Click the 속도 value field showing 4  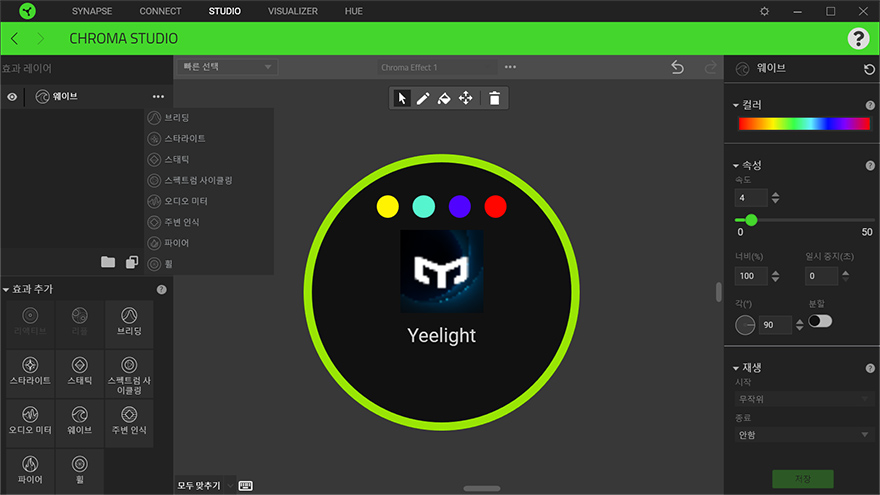point(750,198)
